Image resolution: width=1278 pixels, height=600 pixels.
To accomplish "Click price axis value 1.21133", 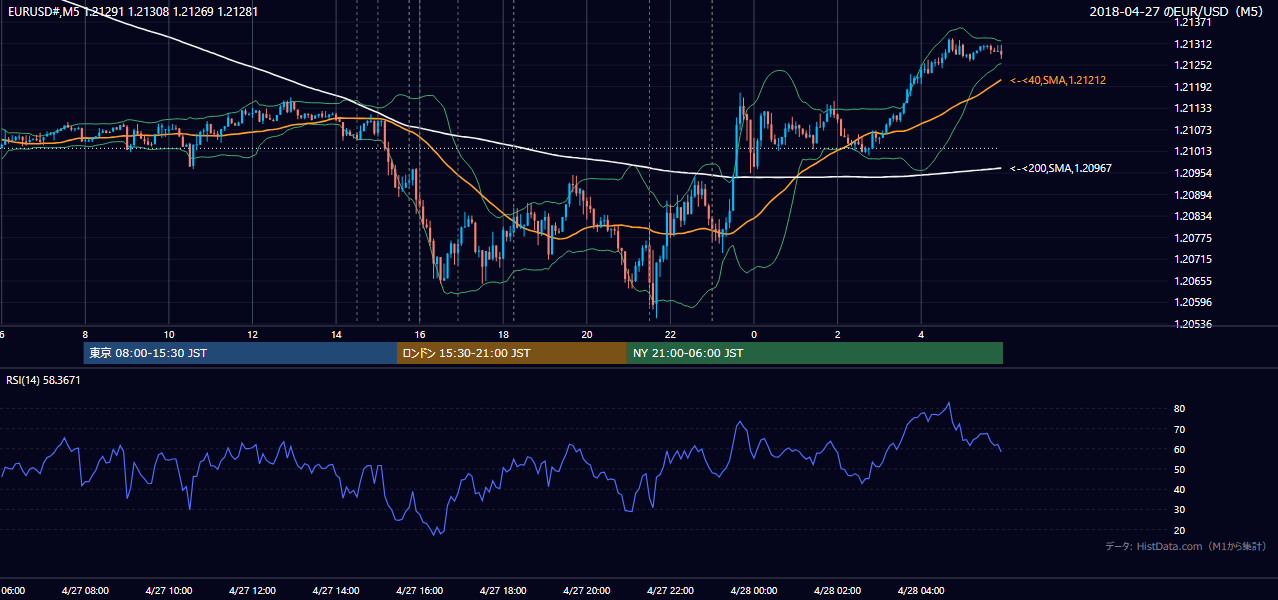I will pyautogui.click(x=1194, y=108).
